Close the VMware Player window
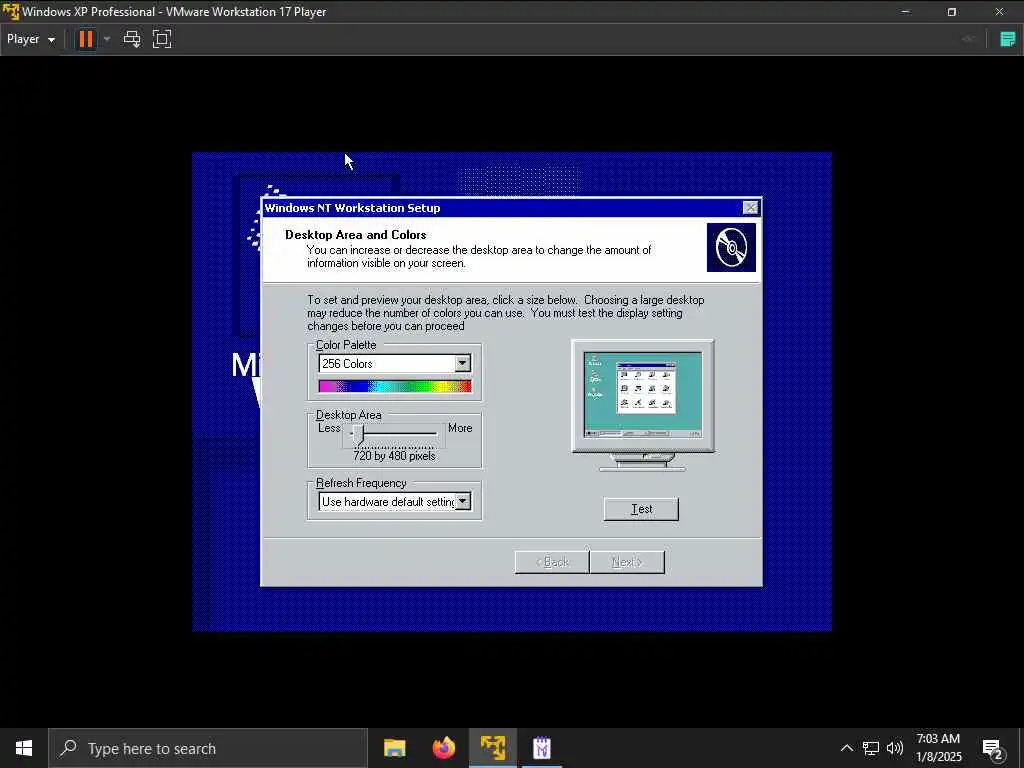The image size is (1024, 768). [x=999, y=12]
